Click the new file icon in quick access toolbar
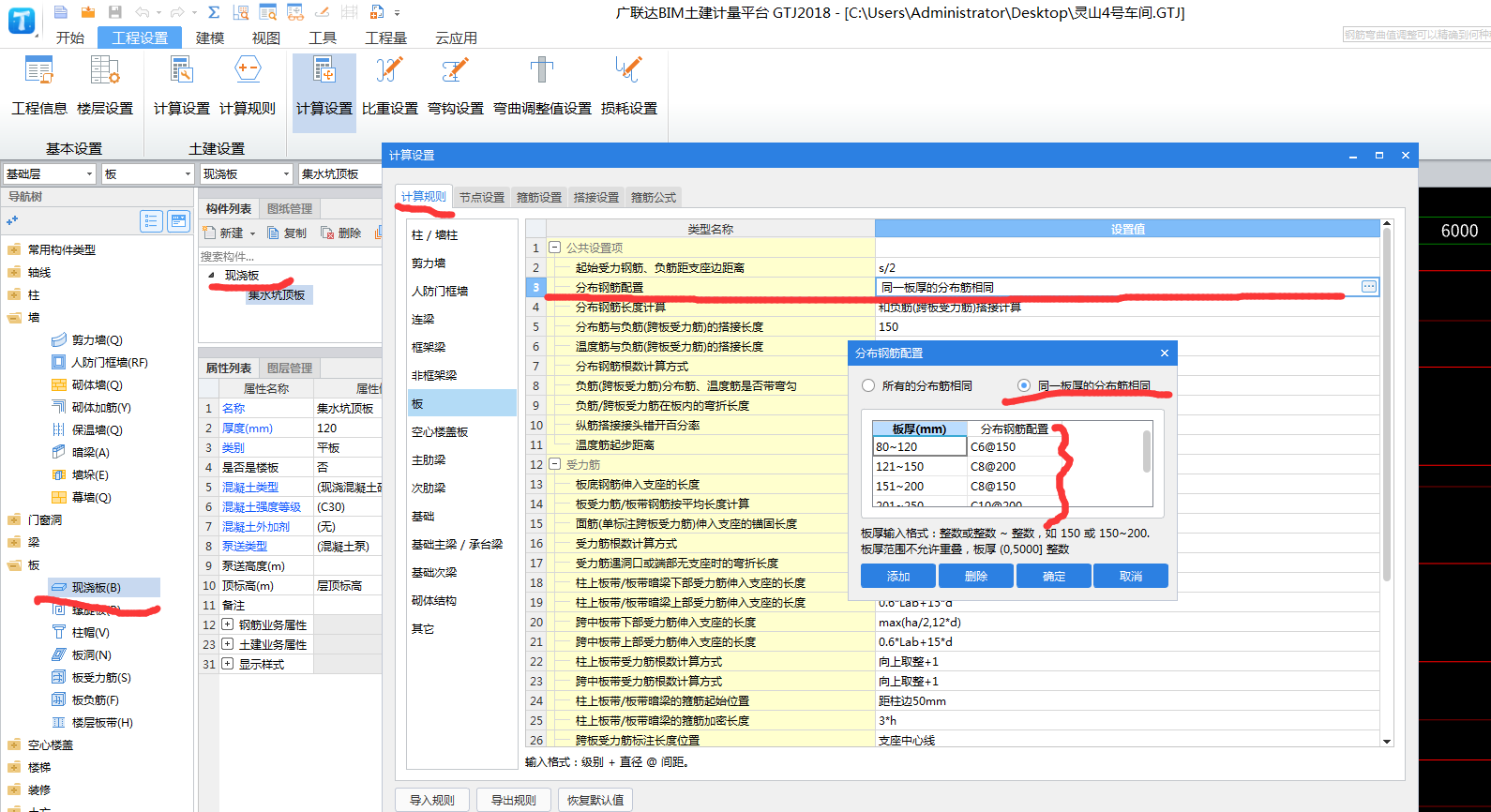Screen dimensions: 1491x812 click(61, 12)
